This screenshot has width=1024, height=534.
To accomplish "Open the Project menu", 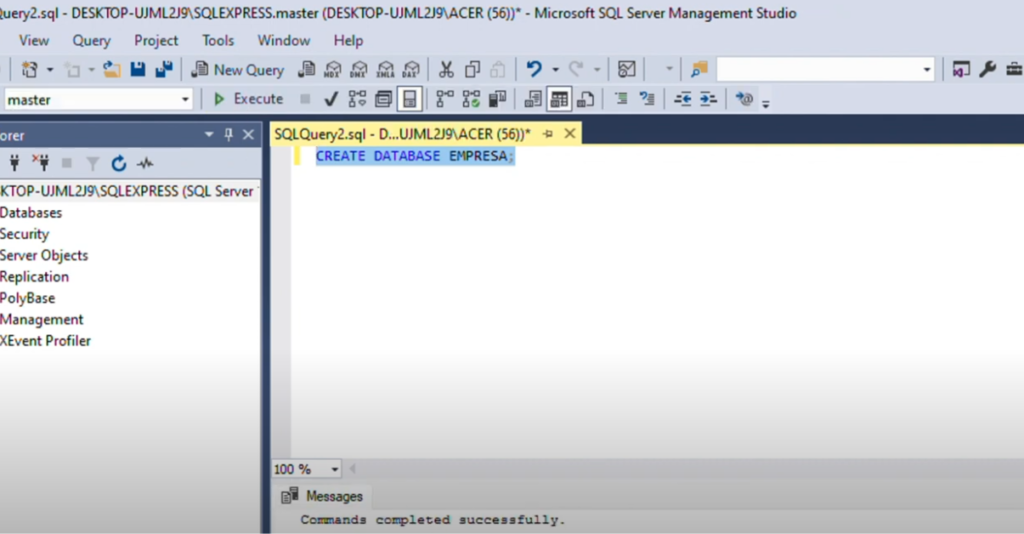I will (156, 40).
